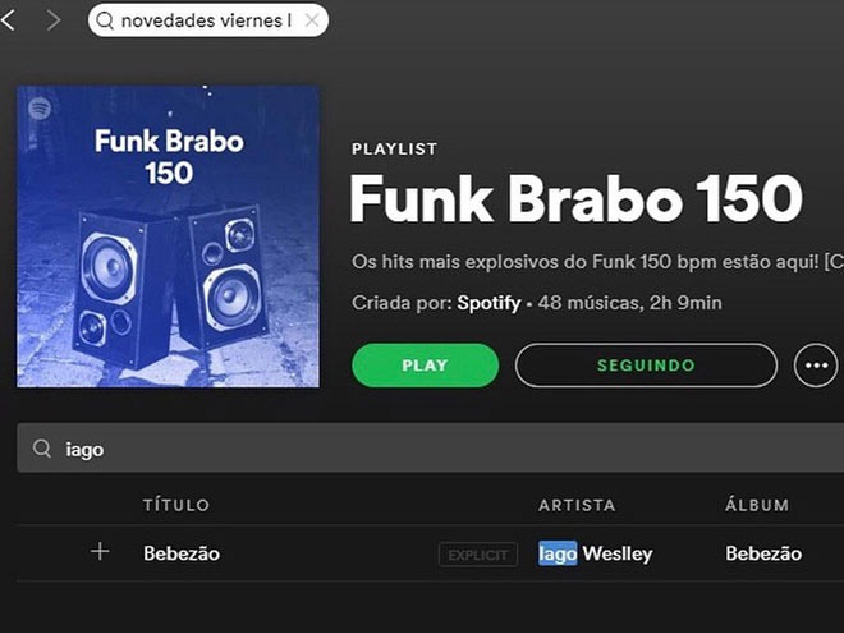
Task: Sort tracks by the TÍTULO column header
Action: coord(176,504)
